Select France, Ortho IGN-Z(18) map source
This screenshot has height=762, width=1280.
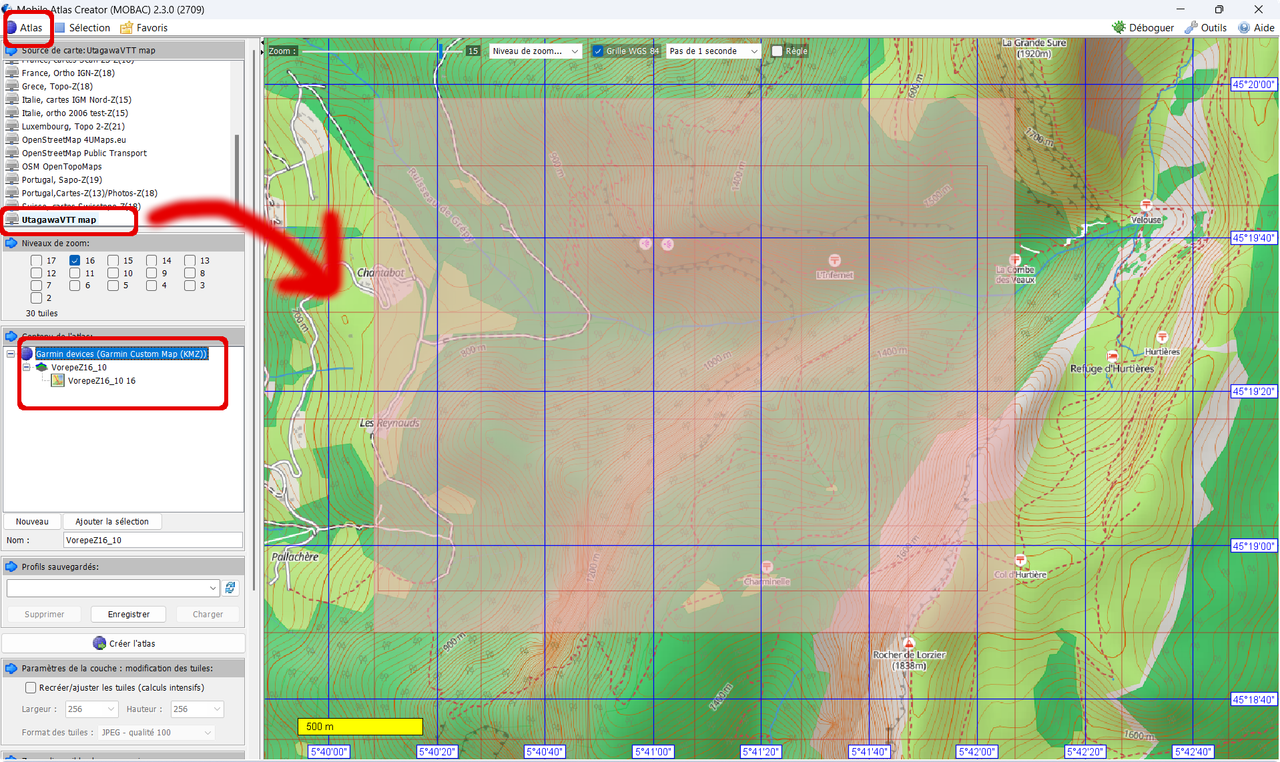pos(68,73)
